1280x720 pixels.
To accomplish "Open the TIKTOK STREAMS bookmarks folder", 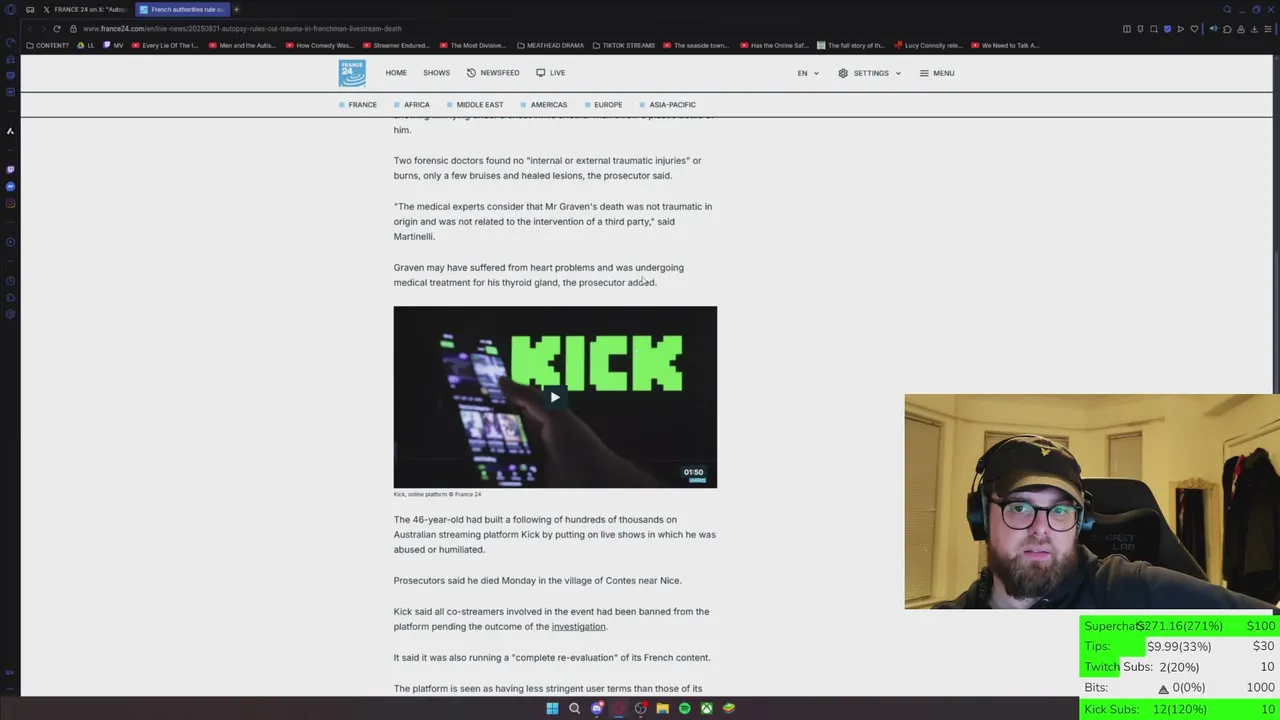I will (x=624, y=45).
